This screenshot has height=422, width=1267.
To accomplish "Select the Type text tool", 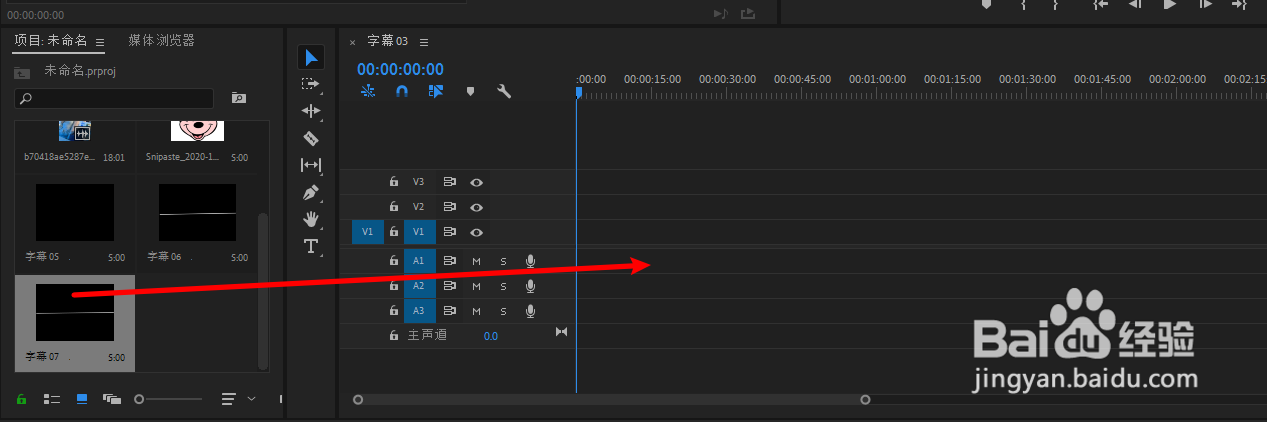I will (x=311, y=246).
